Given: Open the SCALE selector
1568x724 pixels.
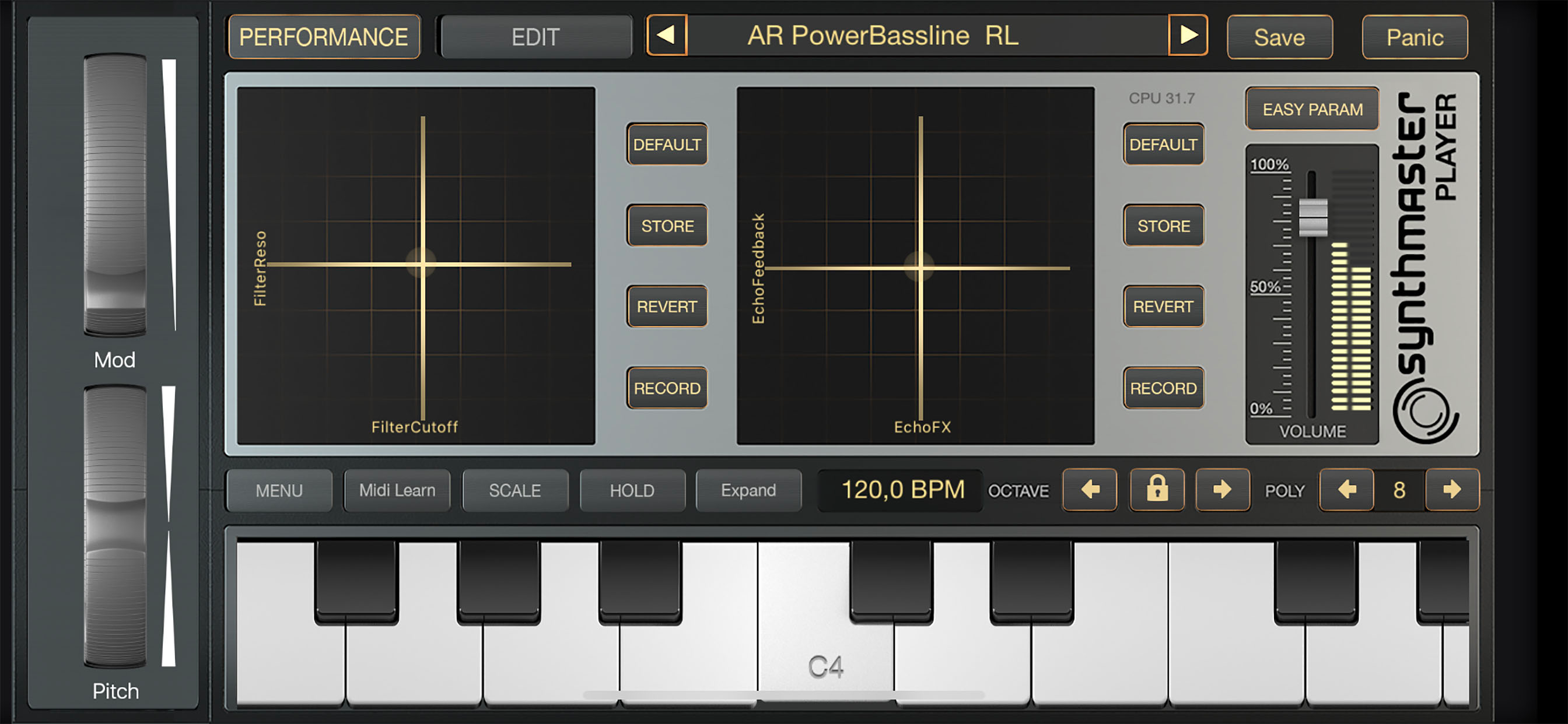Looking at the screenshot, I should point(514,490).
